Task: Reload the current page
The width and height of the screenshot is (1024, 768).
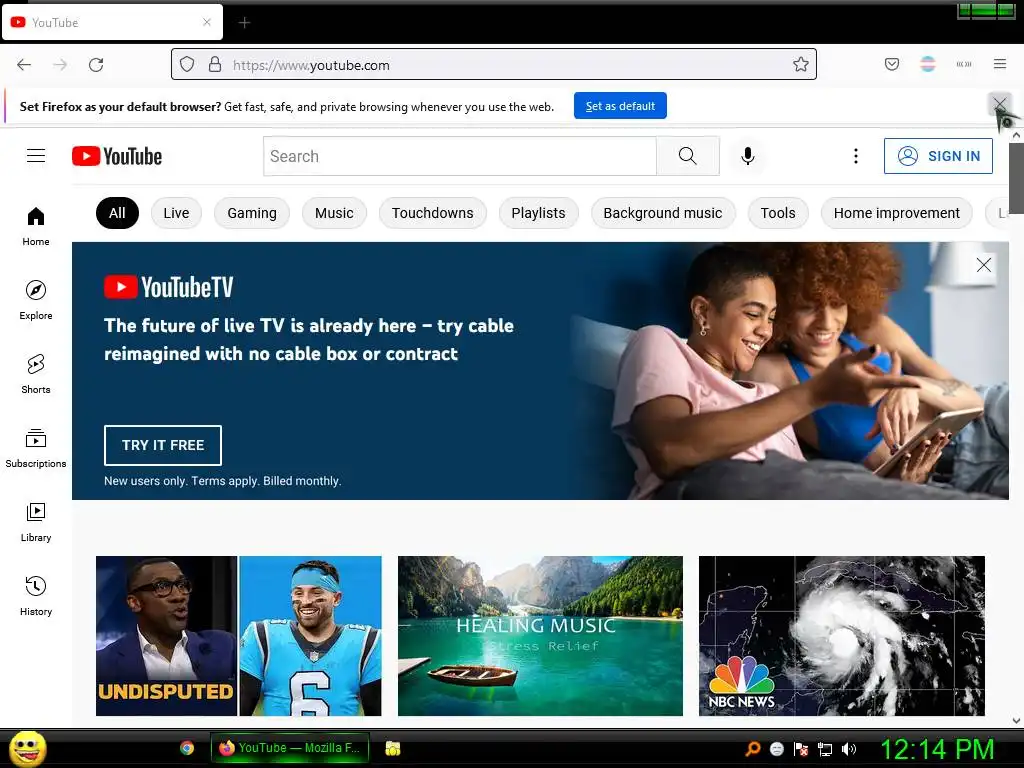Action: 96,65
